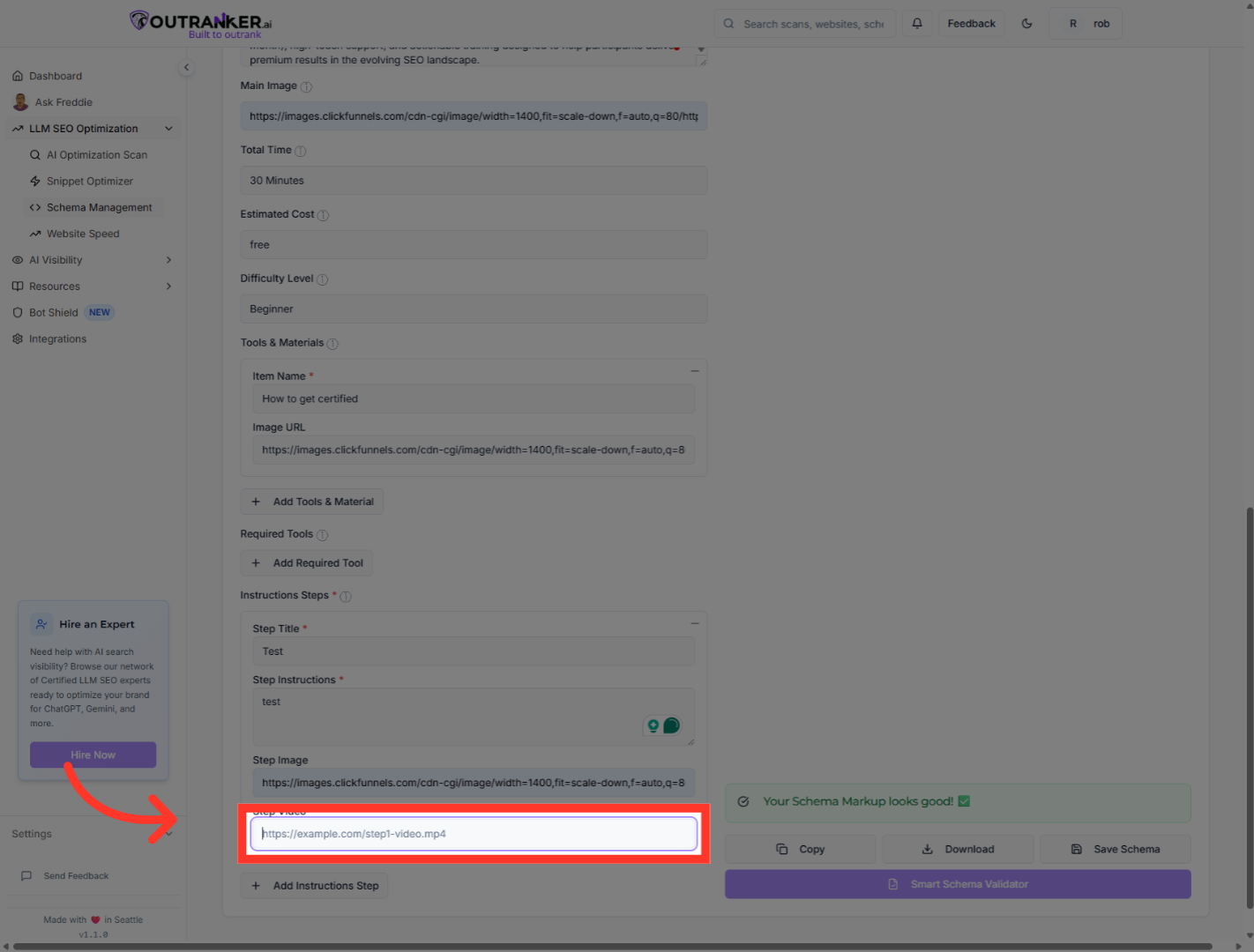Click the Estimated Cost info icon

(x=323, y=215)
